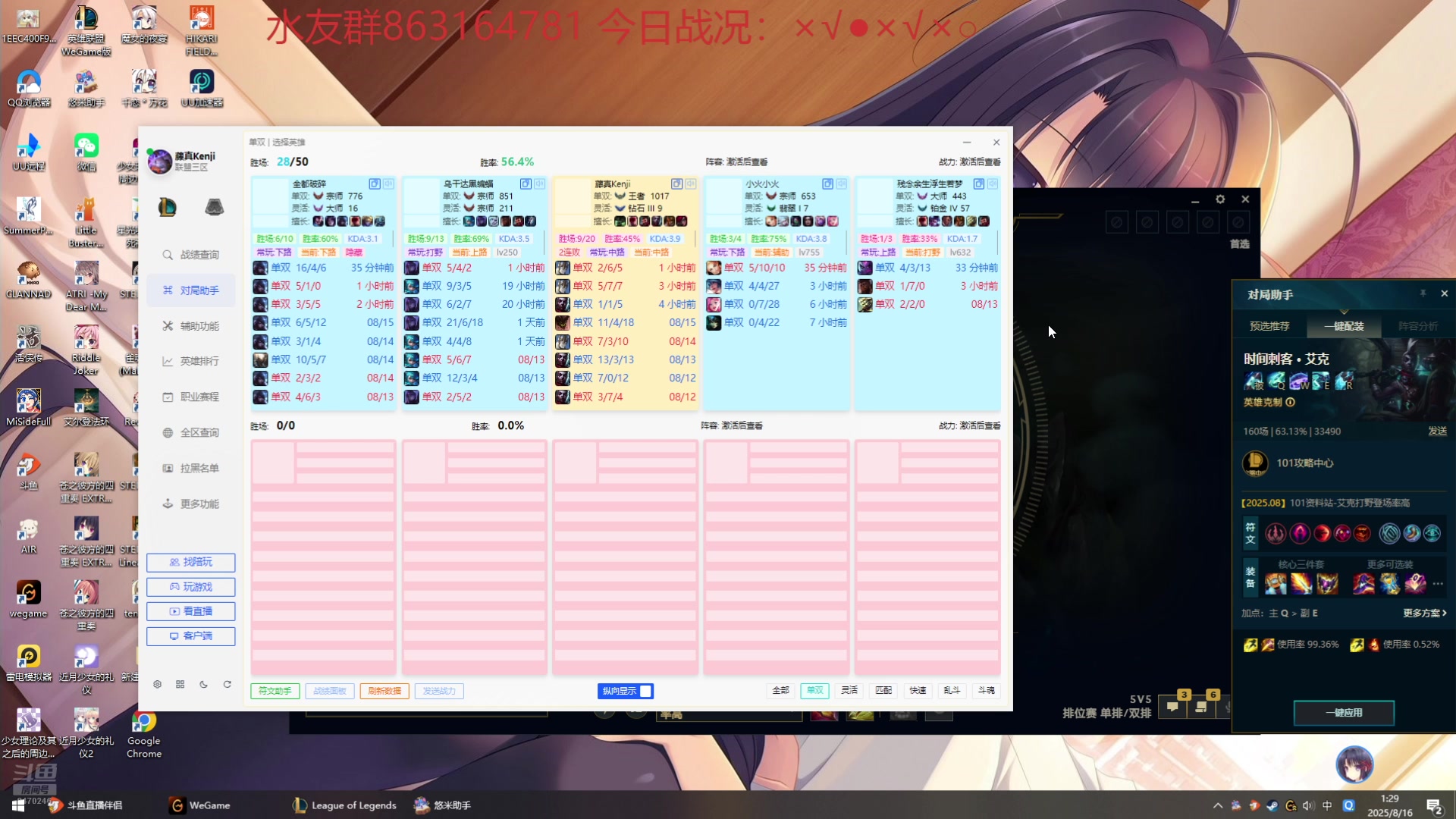Image resolution: width=1456 pixels, height=819 pixels.
Task: Select 对局助手 in the sidebar
Action: pos(191,290)
